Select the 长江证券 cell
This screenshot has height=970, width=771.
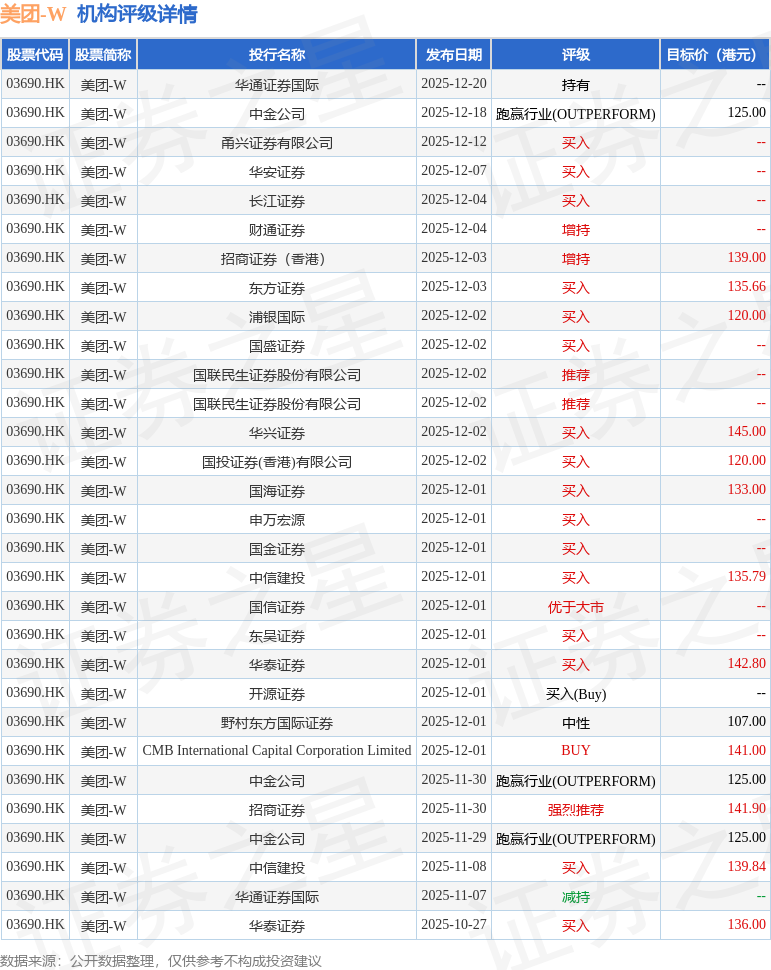[x=277, y=201]
